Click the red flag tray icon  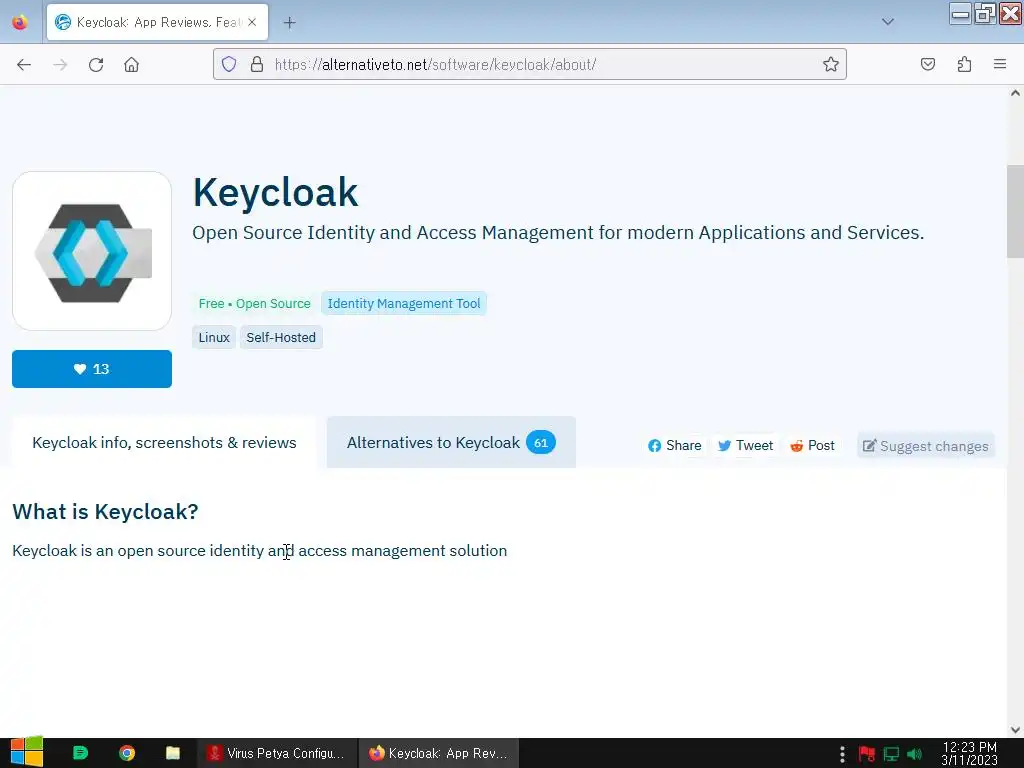tap(867, 754)
